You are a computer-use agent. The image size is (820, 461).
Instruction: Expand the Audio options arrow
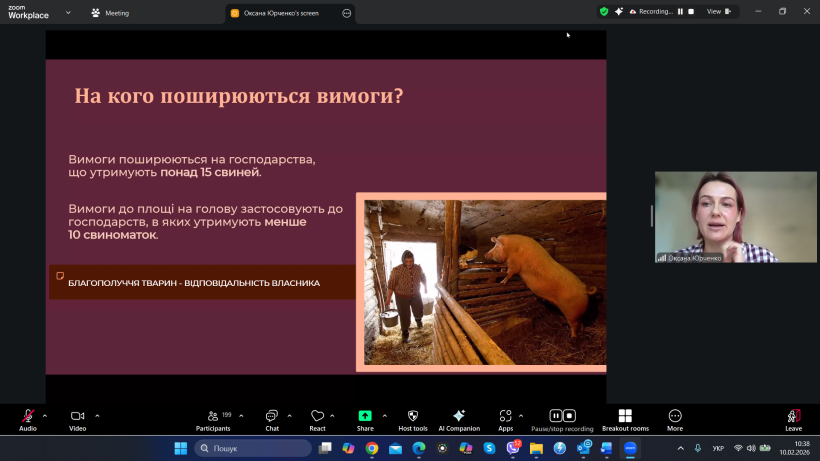45,415
